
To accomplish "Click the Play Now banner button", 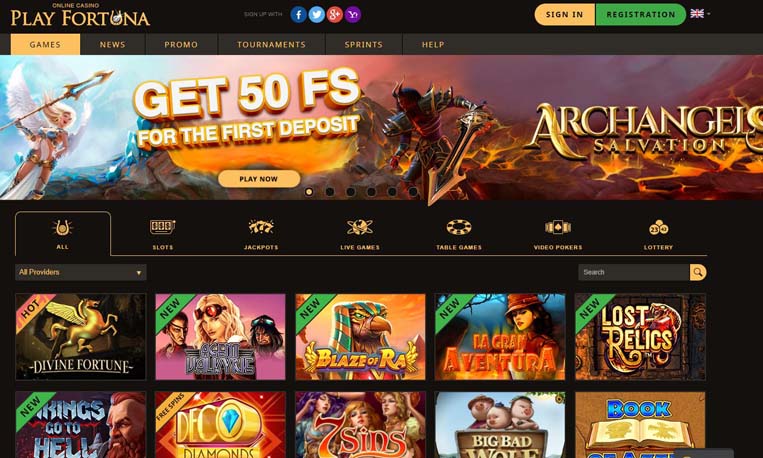I will 259,179.
